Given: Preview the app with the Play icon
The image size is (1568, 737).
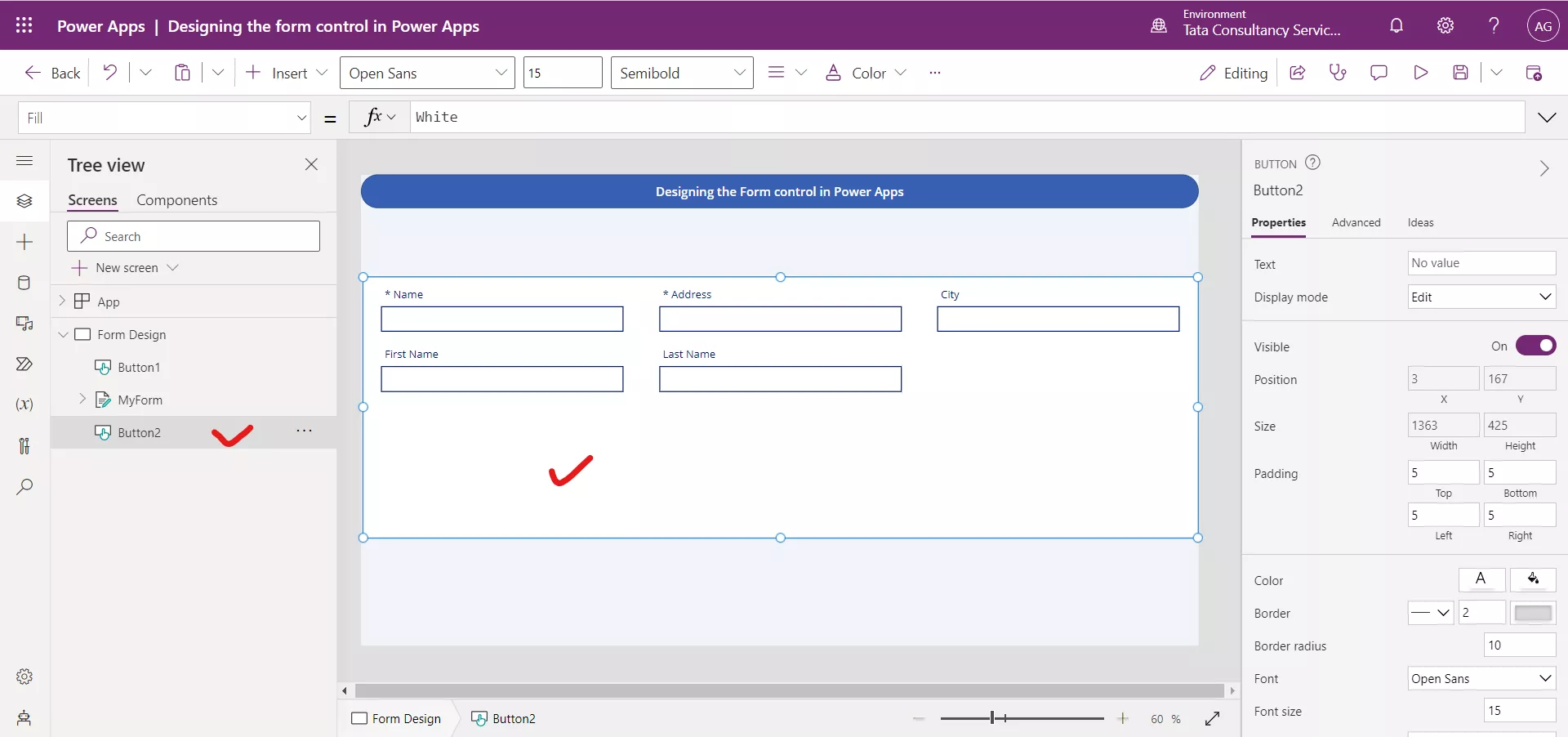Looking at the screenshot, I should (x=1421, y=73).
